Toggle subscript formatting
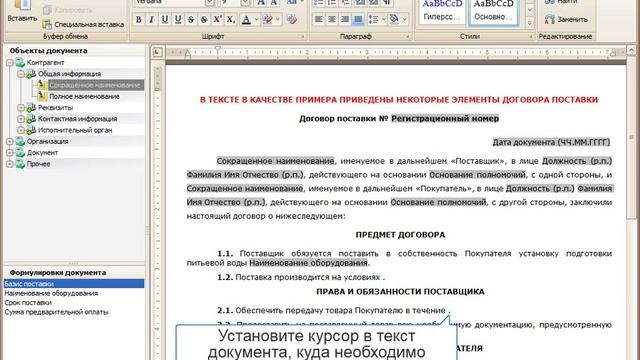The height and width of the screenshot is (360, 640). 230,19
